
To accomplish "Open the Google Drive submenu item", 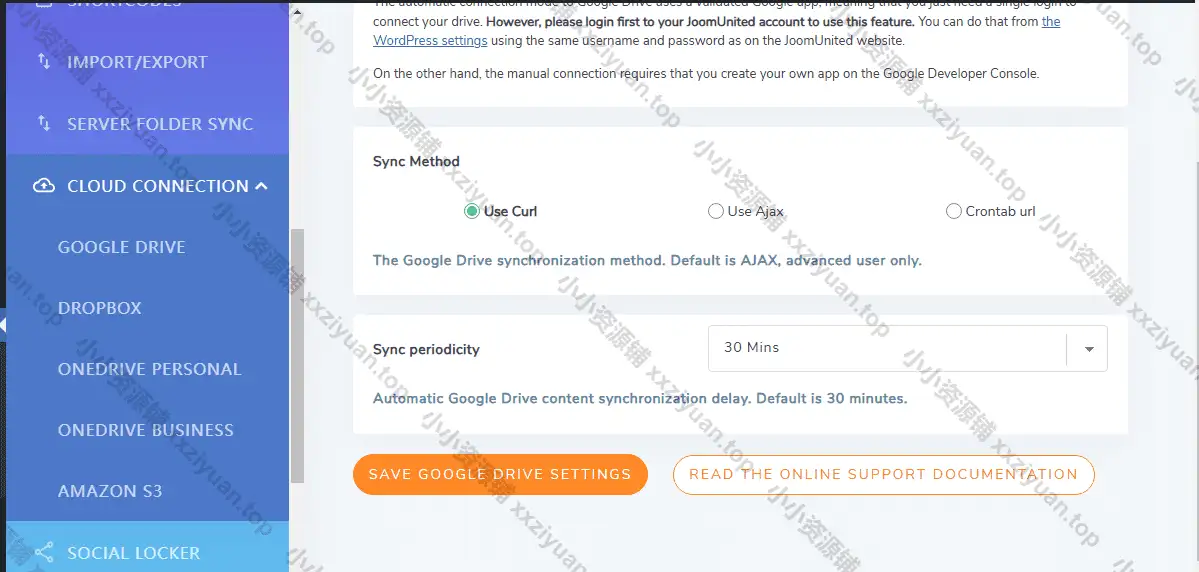I will pyautogui.click(x=122, y=247).
